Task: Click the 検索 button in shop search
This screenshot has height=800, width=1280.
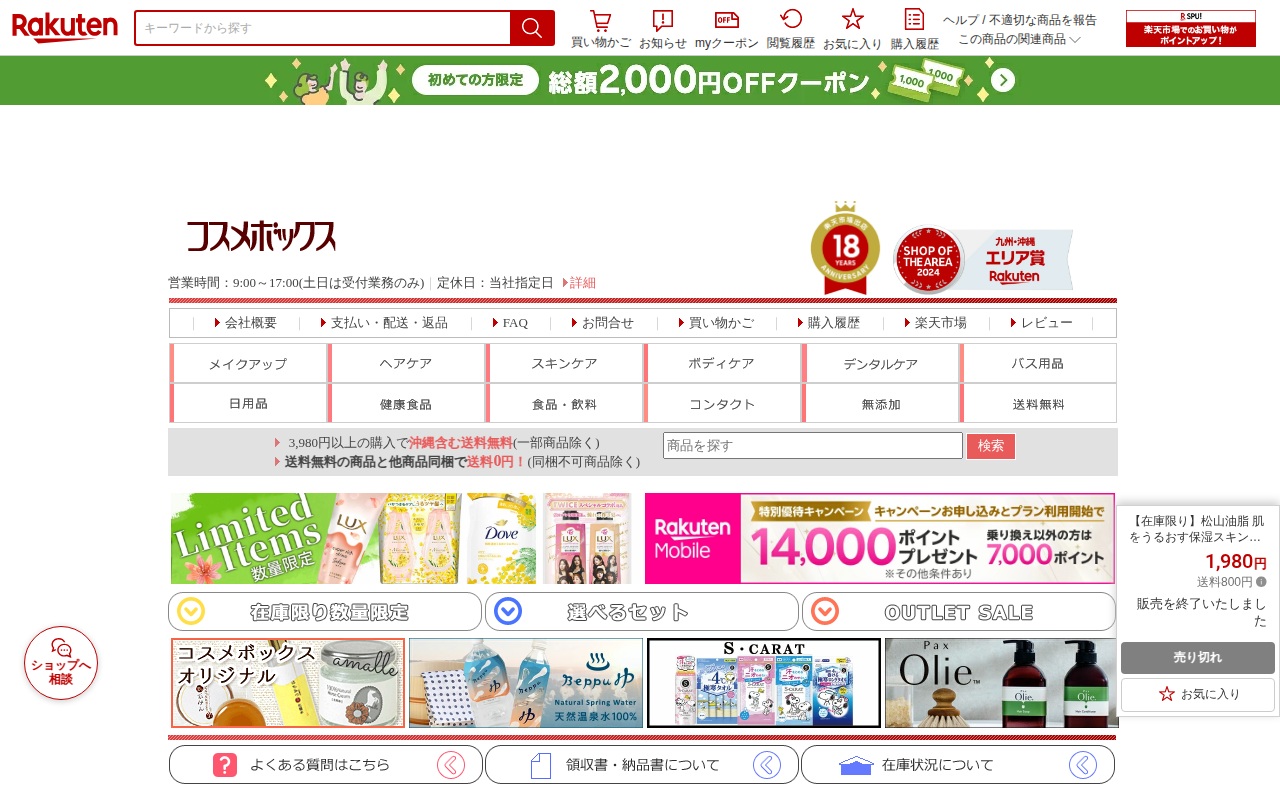Action: 991,446
